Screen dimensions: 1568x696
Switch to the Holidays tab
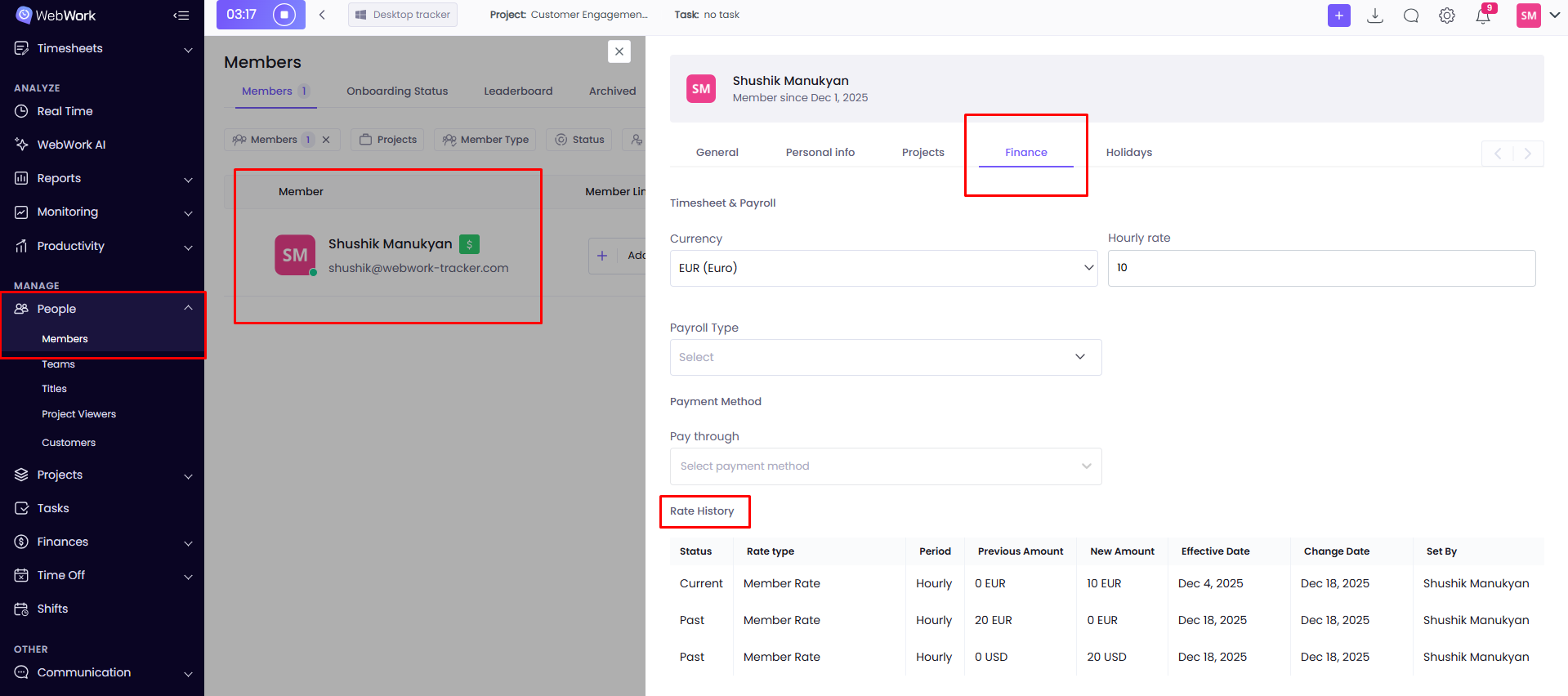click(x=1128, y=153)
